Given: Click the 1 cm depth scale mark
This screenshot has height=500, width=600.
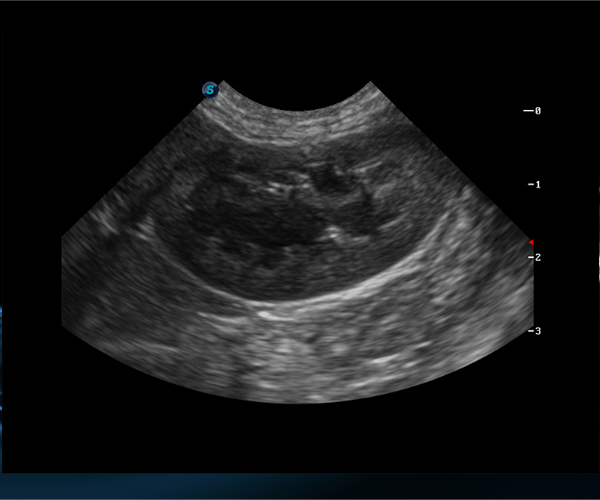Looking at the screenshot, I should click(532, 185).
